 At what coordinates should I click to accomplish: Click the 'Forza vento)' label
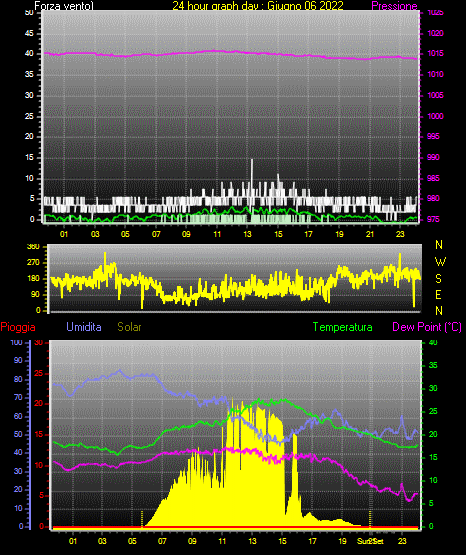point(64,6)
